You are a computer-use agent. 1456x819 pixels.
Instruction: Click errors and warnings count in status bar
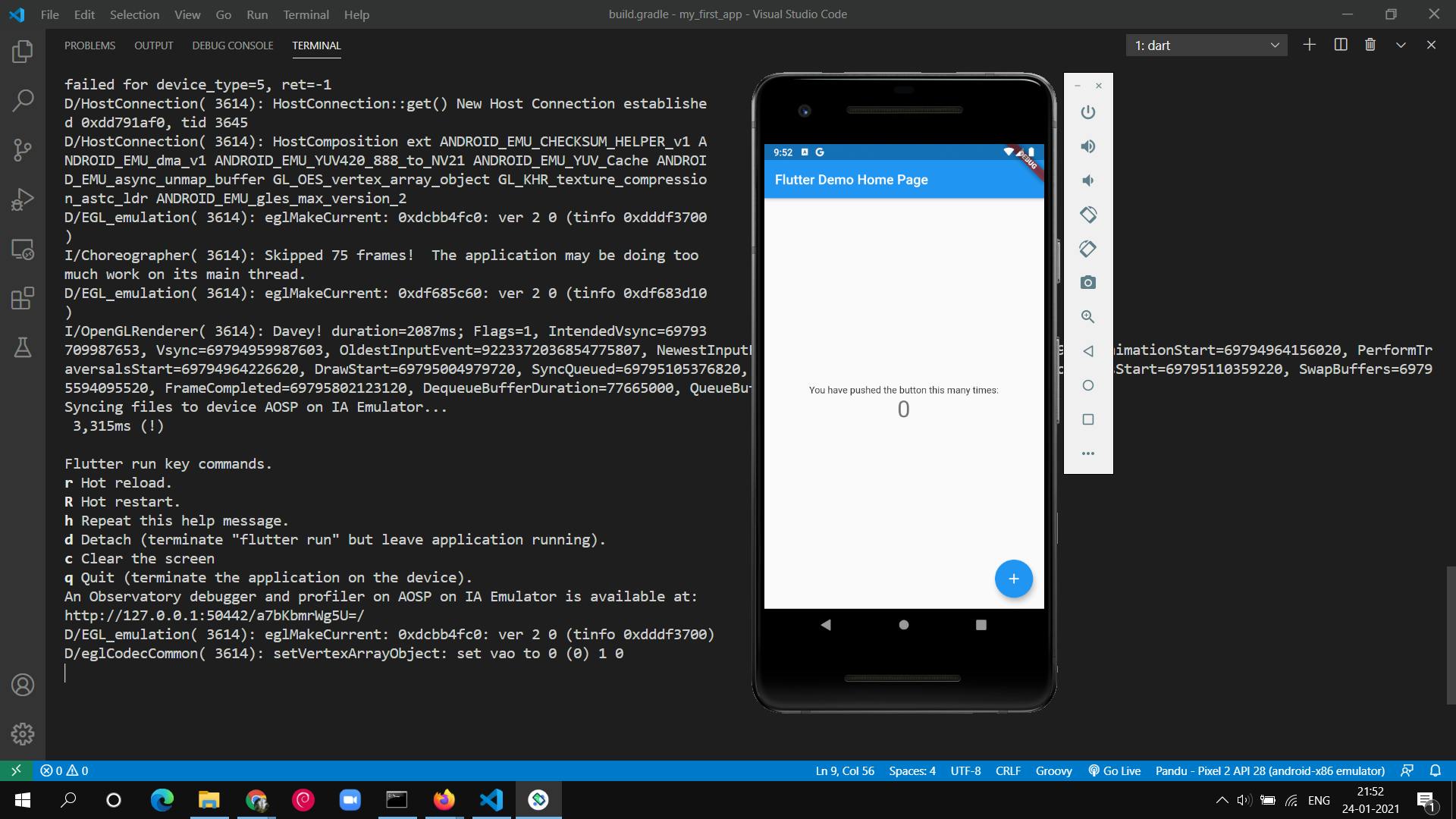coord(64,770)
